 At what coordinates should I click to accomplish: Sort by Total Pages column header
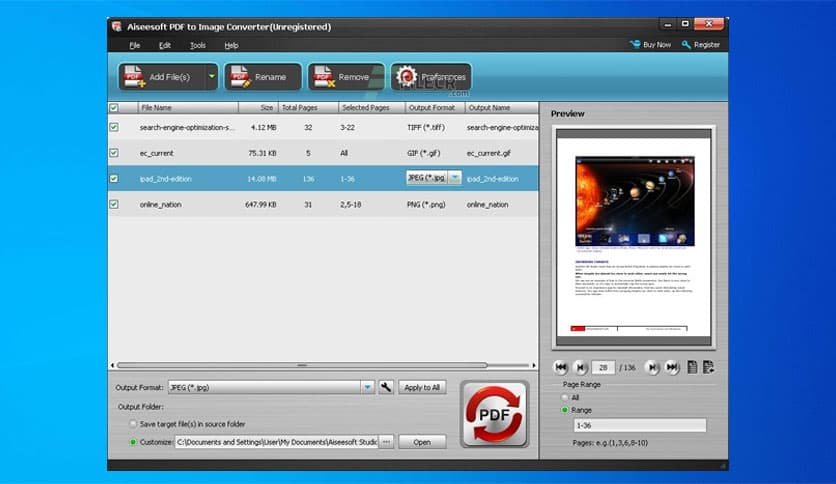click(309, 108)
